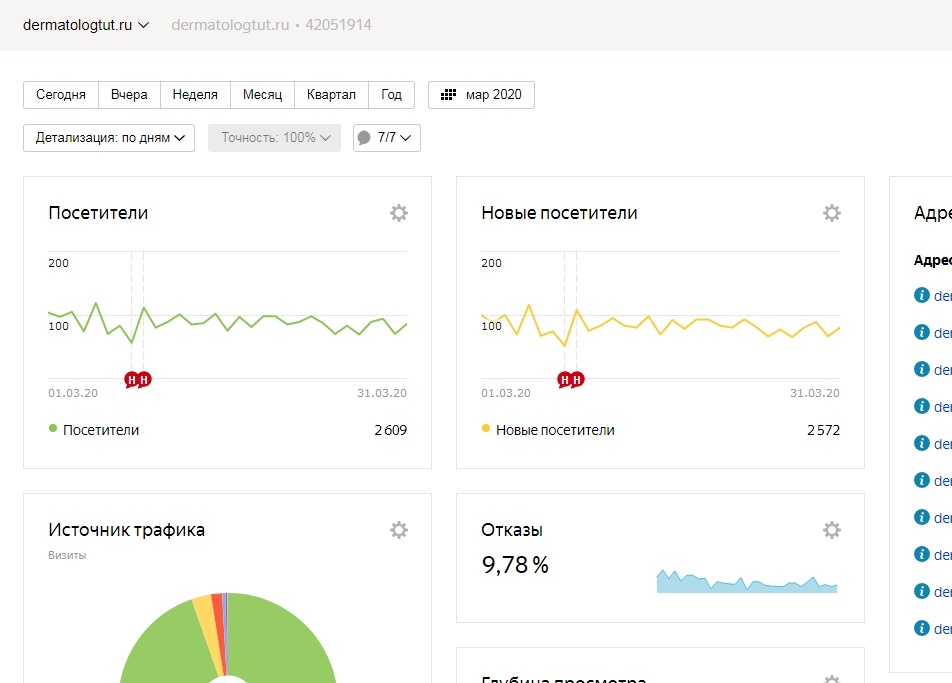Click the Отказы blue sparkline chart
The width and height of the screenshot is (952, 683).
(x=746, y=583)
